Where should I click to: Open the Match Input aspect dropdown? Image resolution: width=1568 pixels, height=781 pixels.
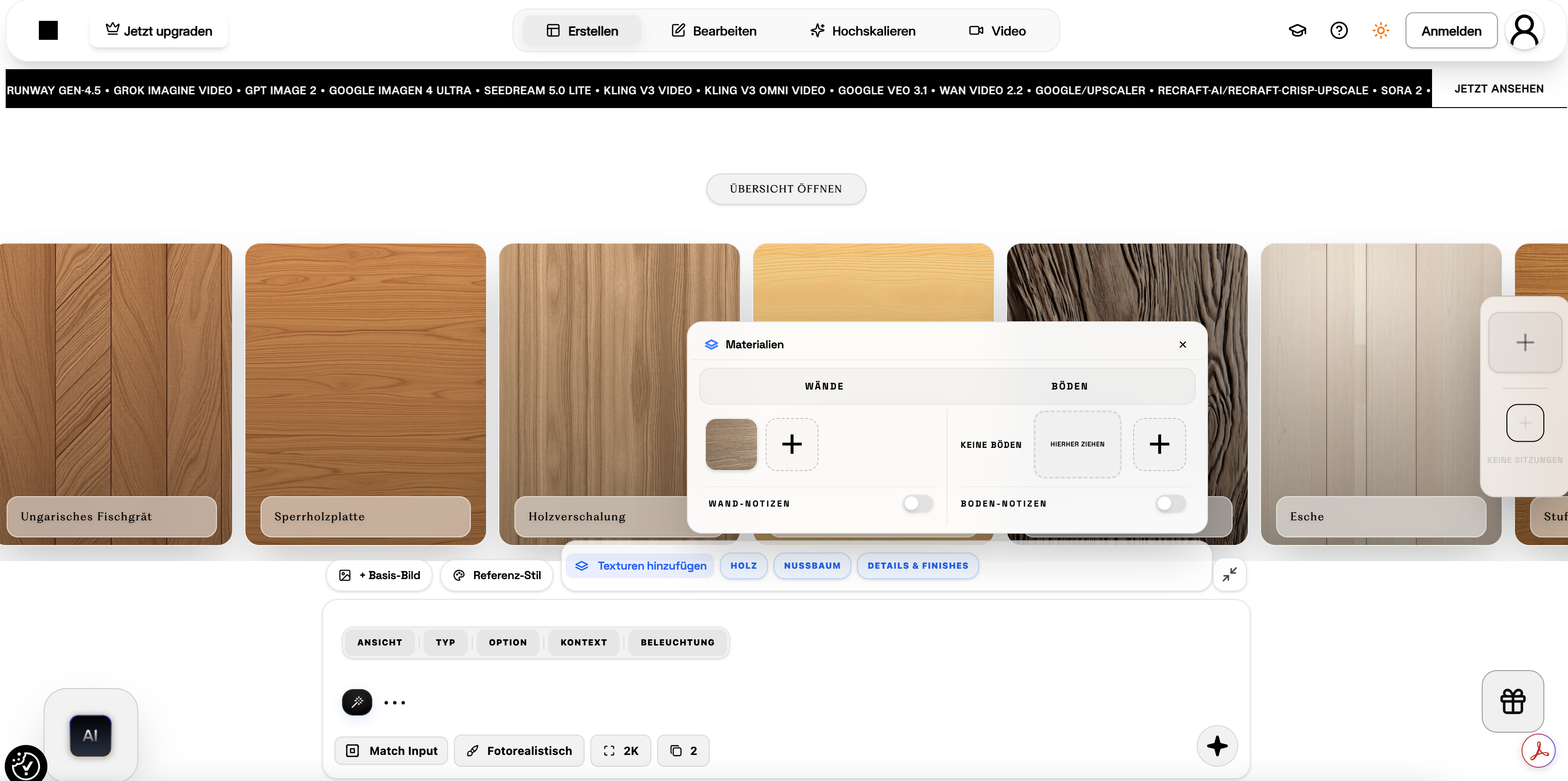391,751
